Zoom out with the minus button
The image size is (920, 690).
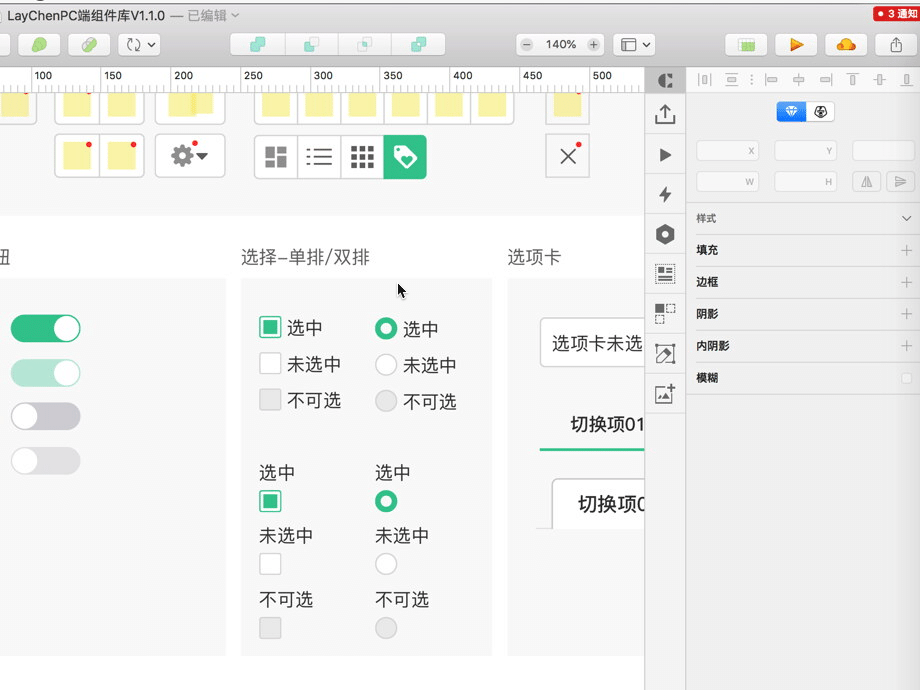coord(527,45)
